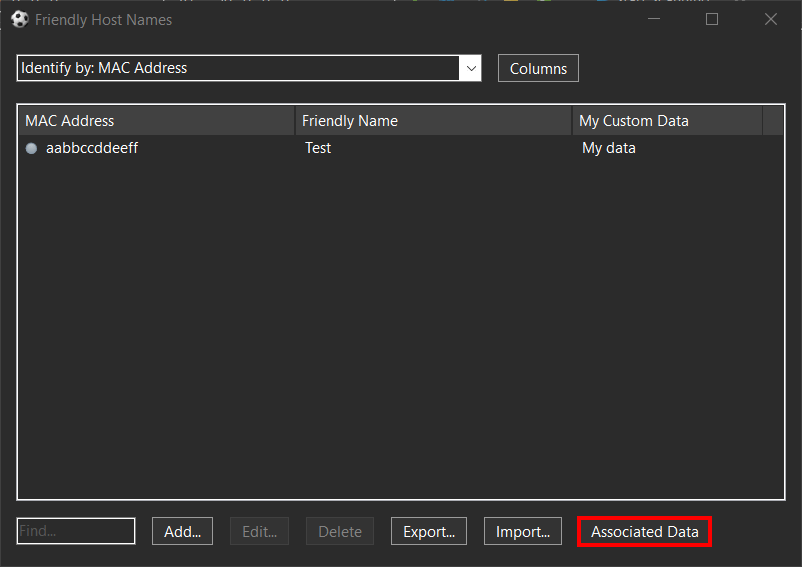Click the Delete button
The height and width of the screenshot is (567, 802).
click(x=340, y=531)
